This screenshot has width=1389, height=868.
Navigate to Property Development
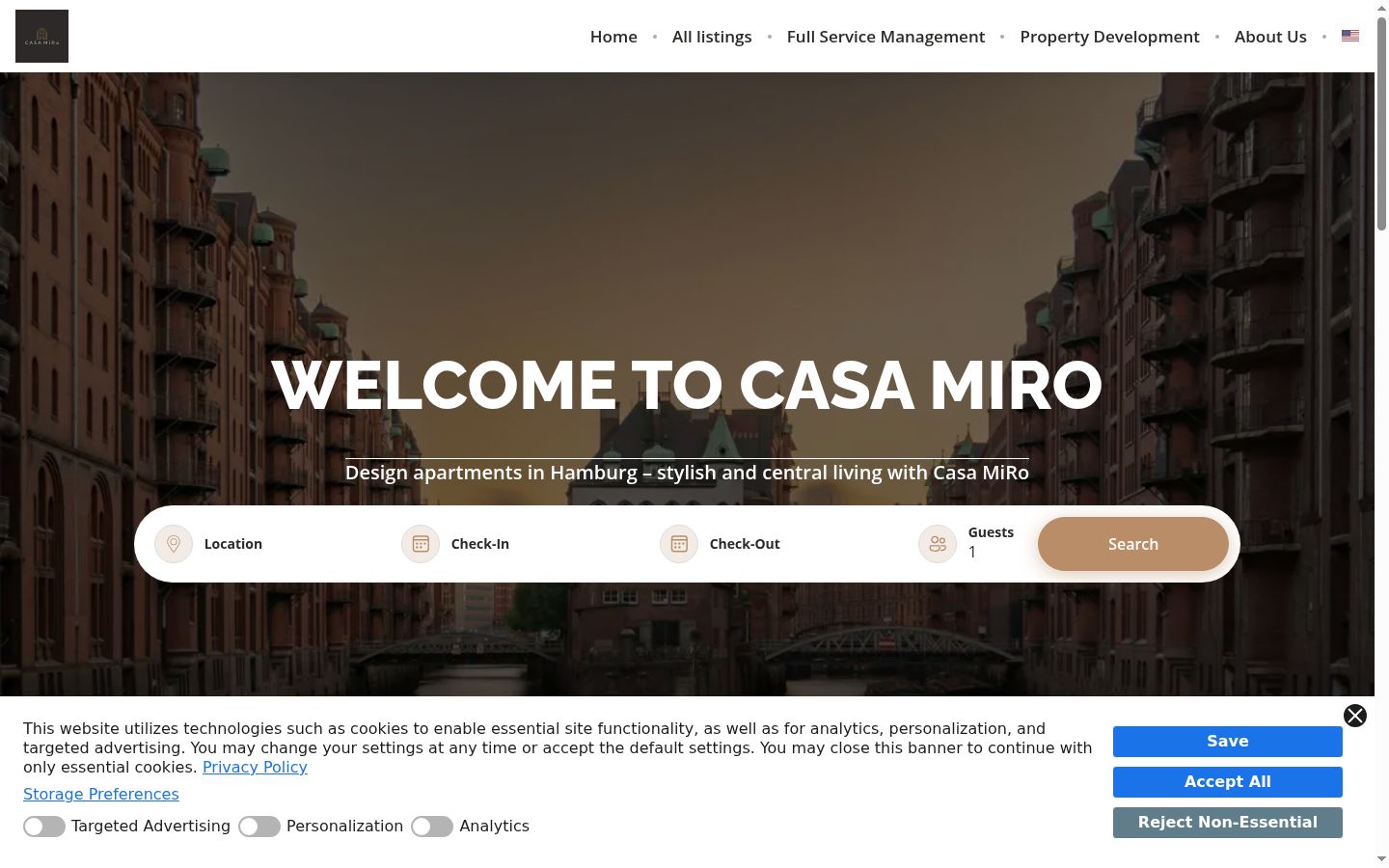[1109, 37]
